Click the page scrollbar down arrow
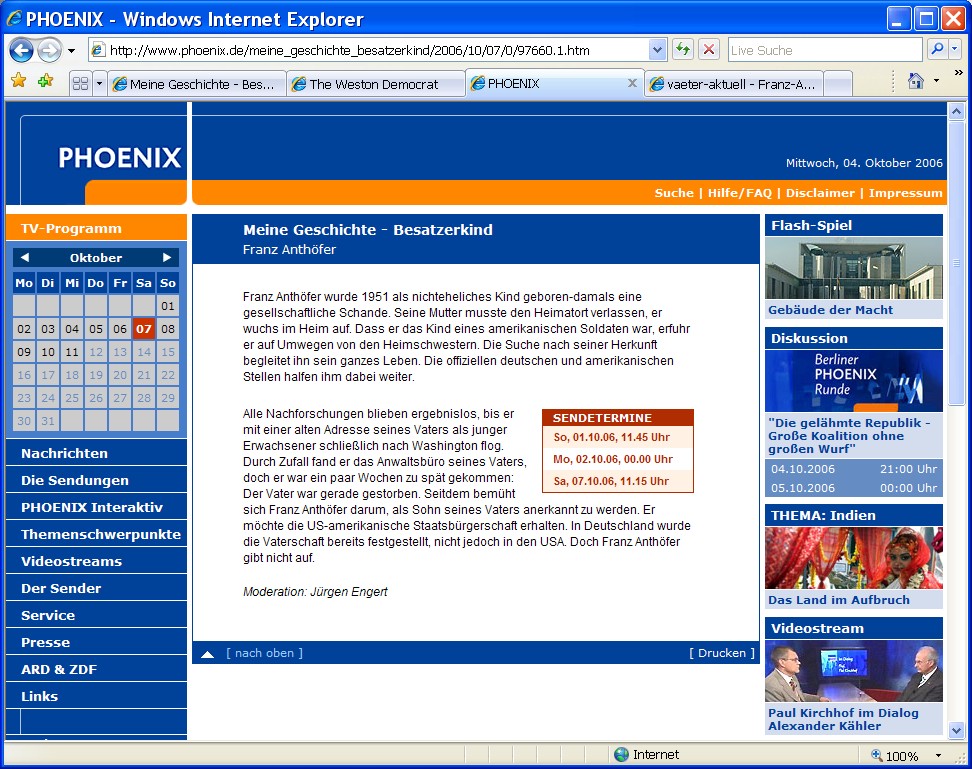Viewport: 972px width, 769px height. point(957,730)
